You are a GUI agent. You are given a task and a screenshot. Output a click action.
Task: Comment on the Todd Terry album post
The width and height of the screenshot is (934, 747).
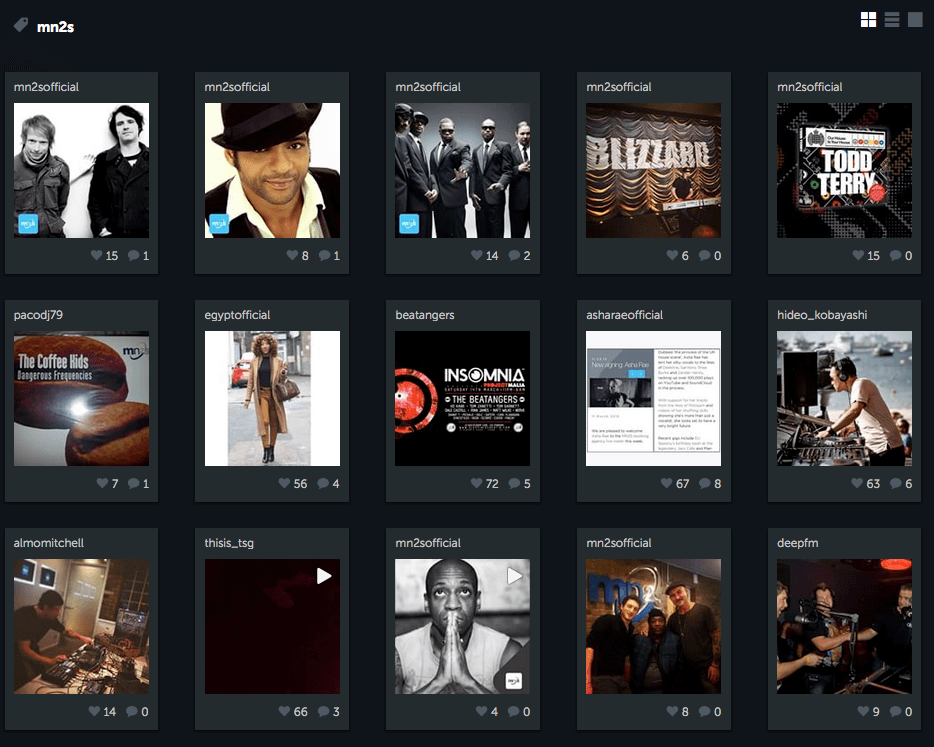coord(895,256)
